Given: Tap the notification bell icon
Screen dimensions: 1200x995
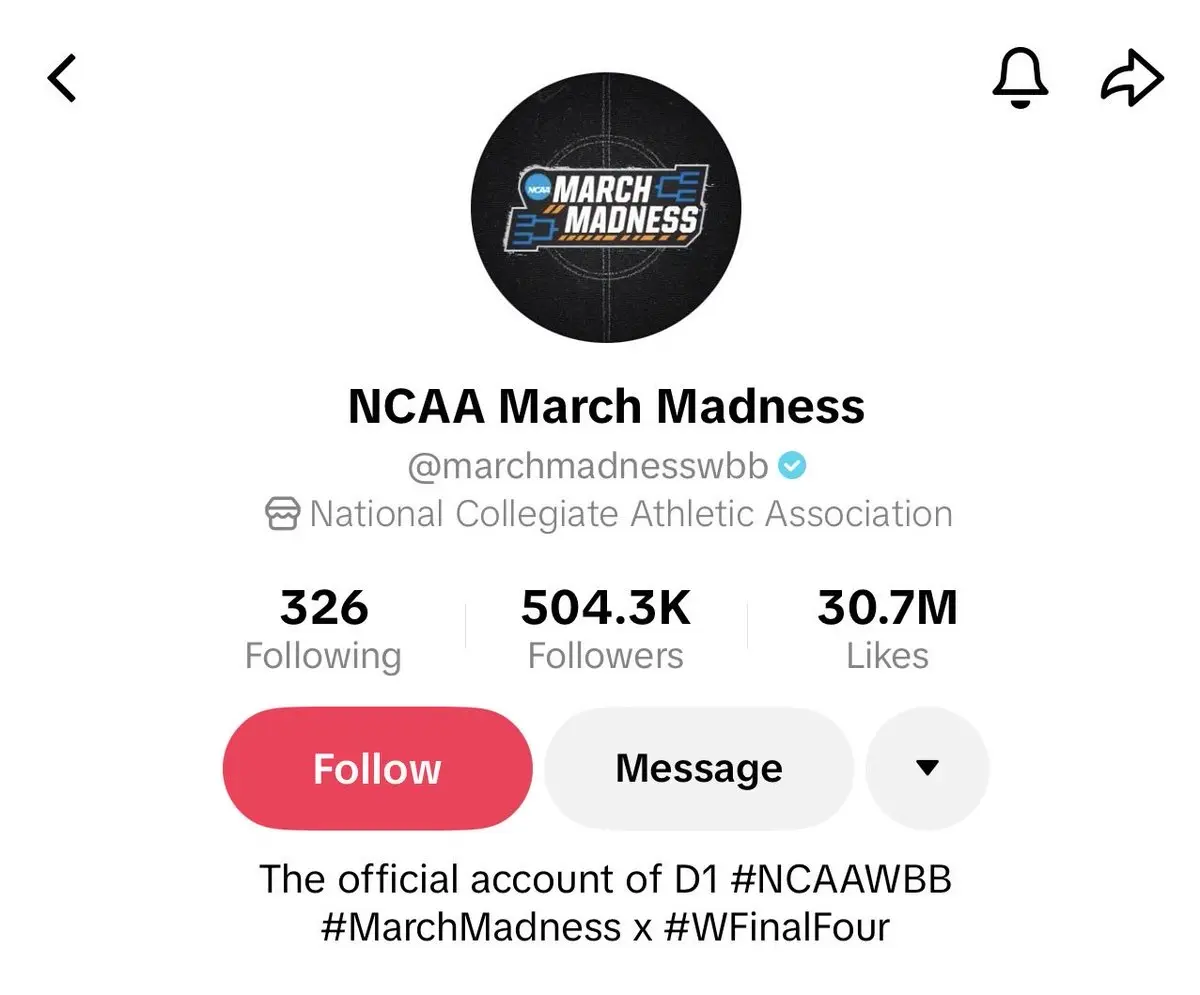Looking at the screenshot, I should 1020,78.
